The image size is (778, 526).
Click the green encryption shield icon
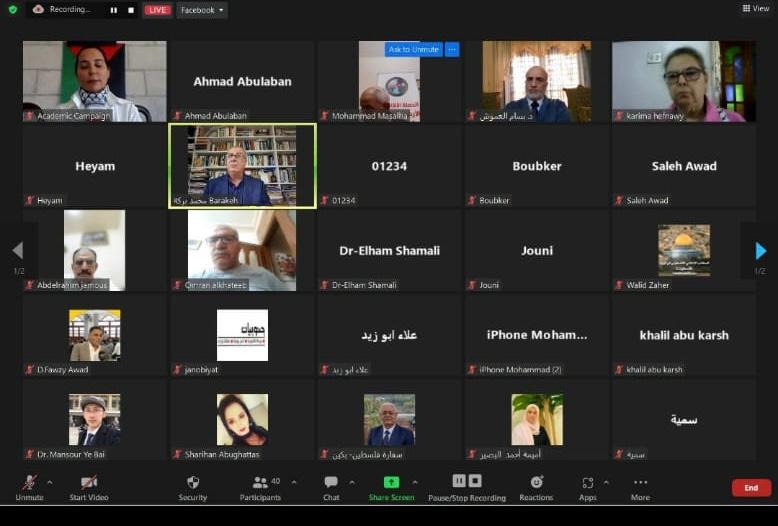tap(12, 9)
